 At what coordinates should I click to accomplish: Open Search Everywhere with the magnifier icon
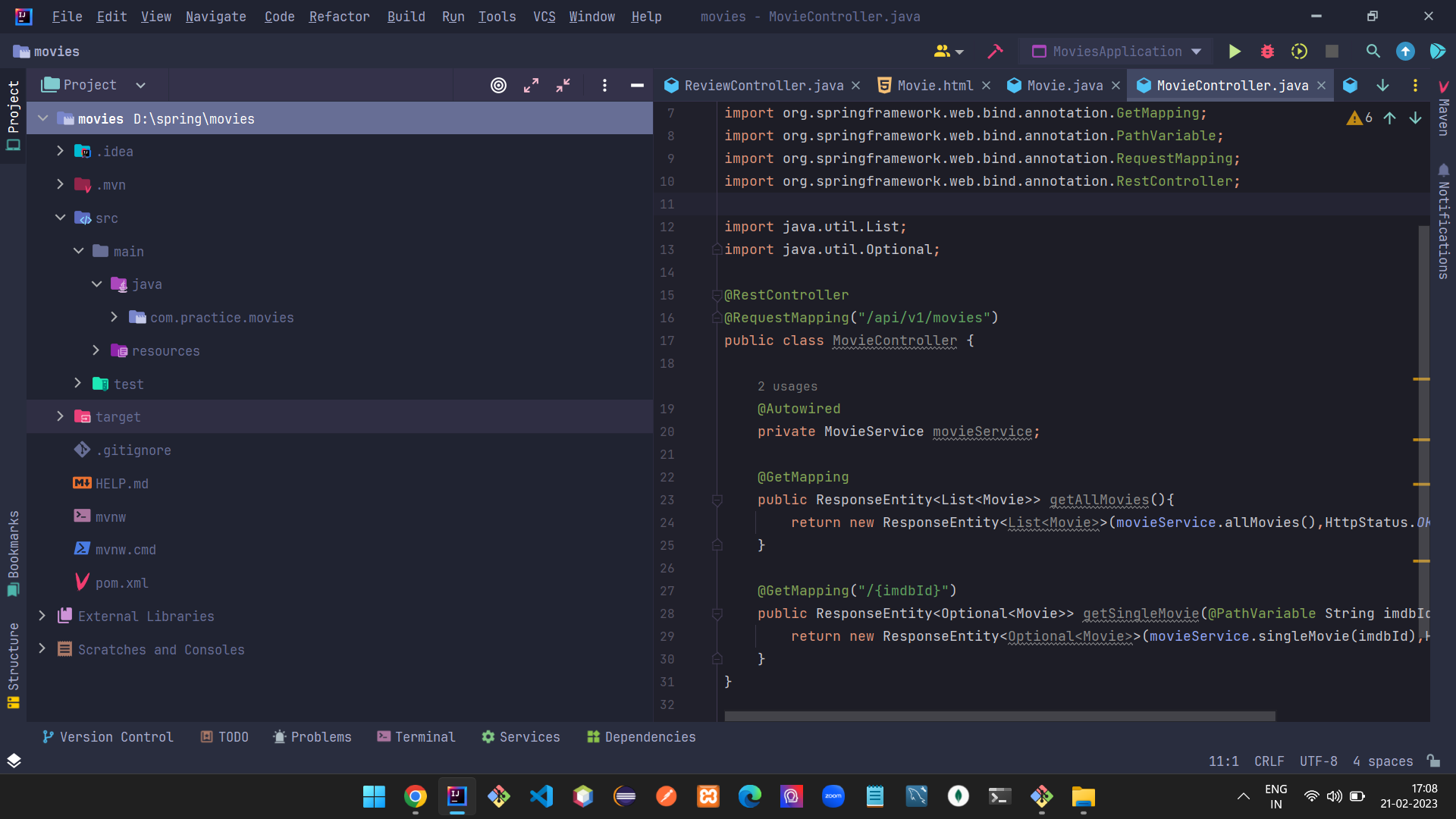(1373, 51)
